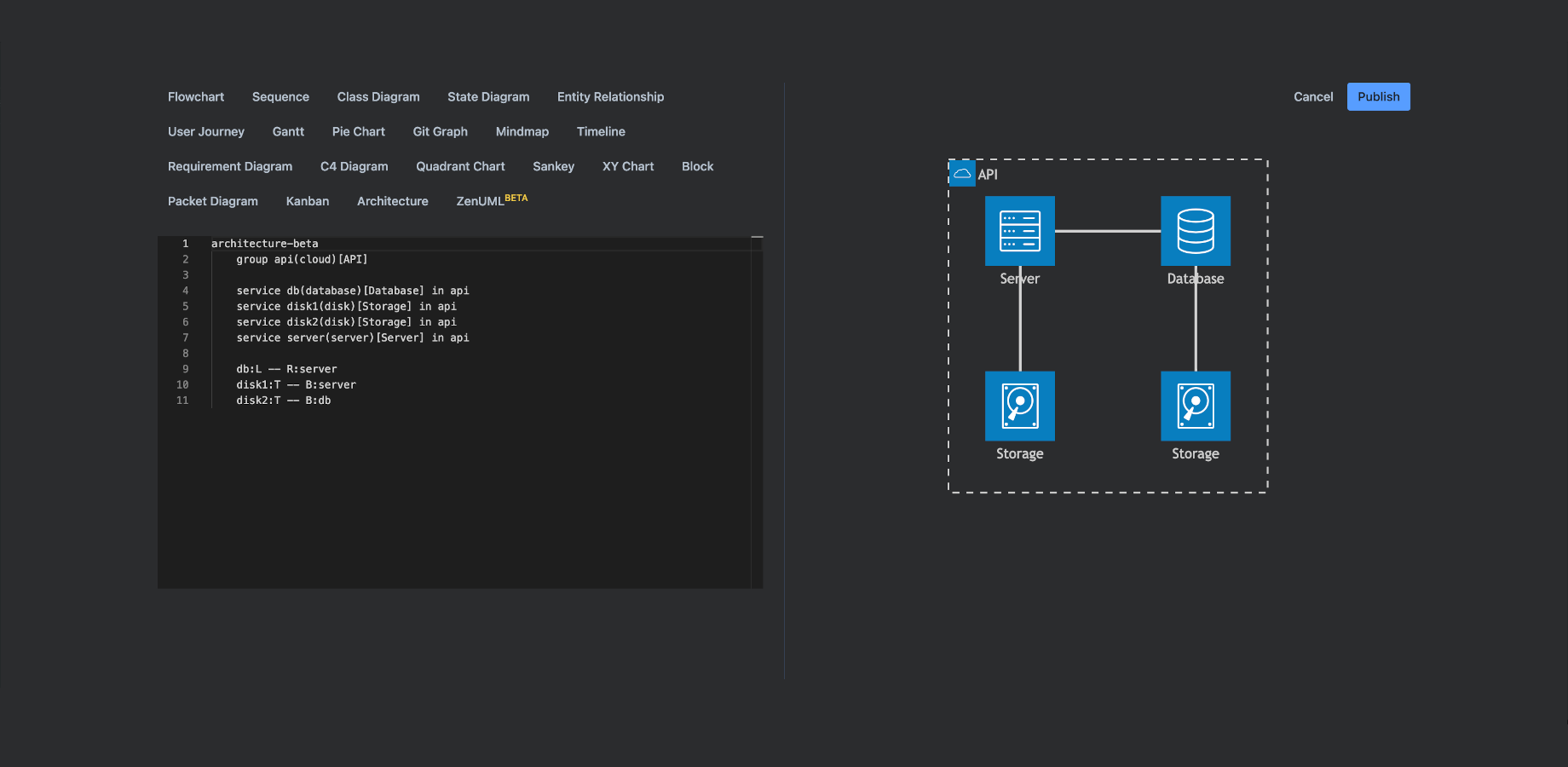Select the Flowchart diagram type

tap(196, 97)
